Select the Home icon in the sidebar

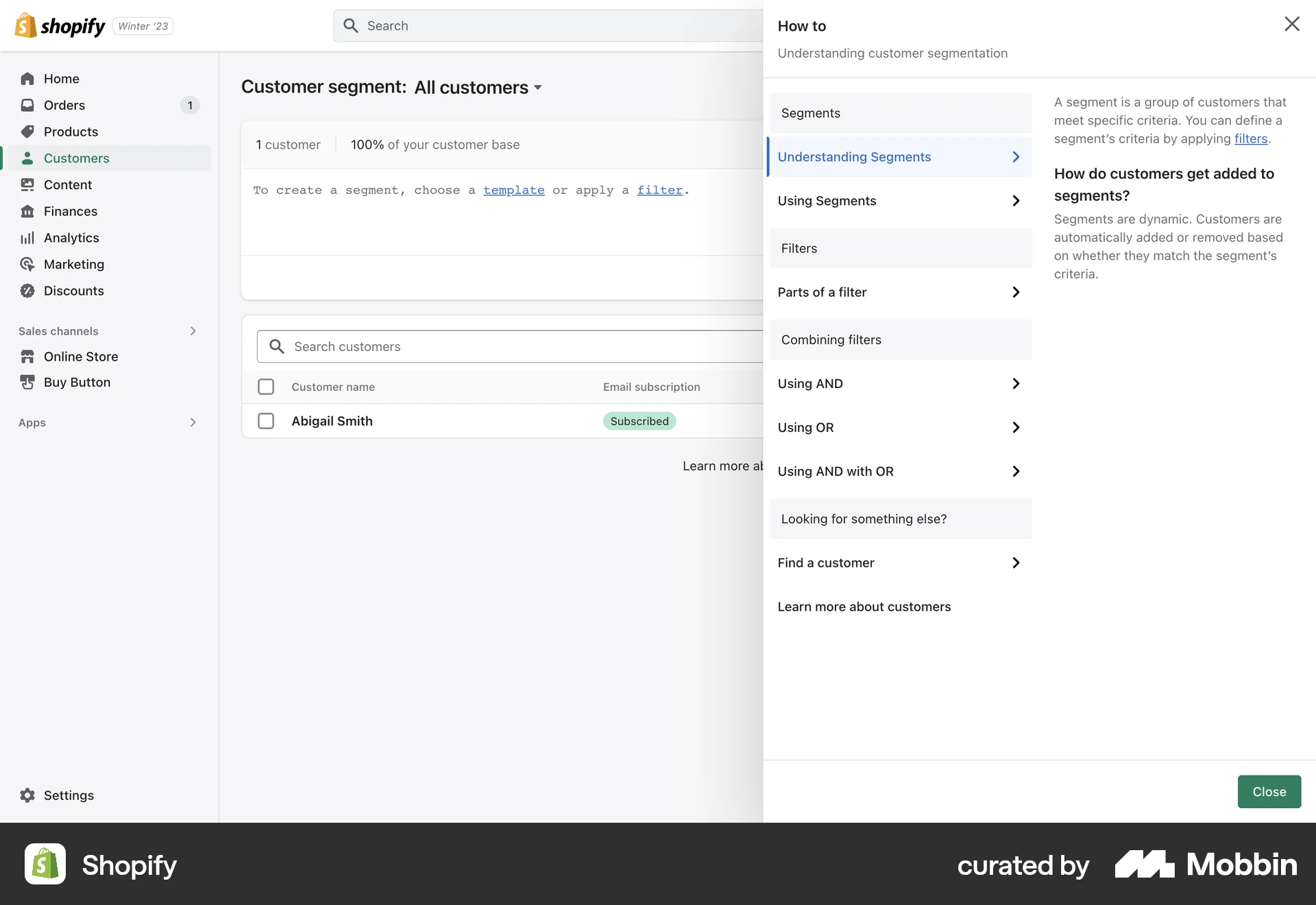click(27, 78)
